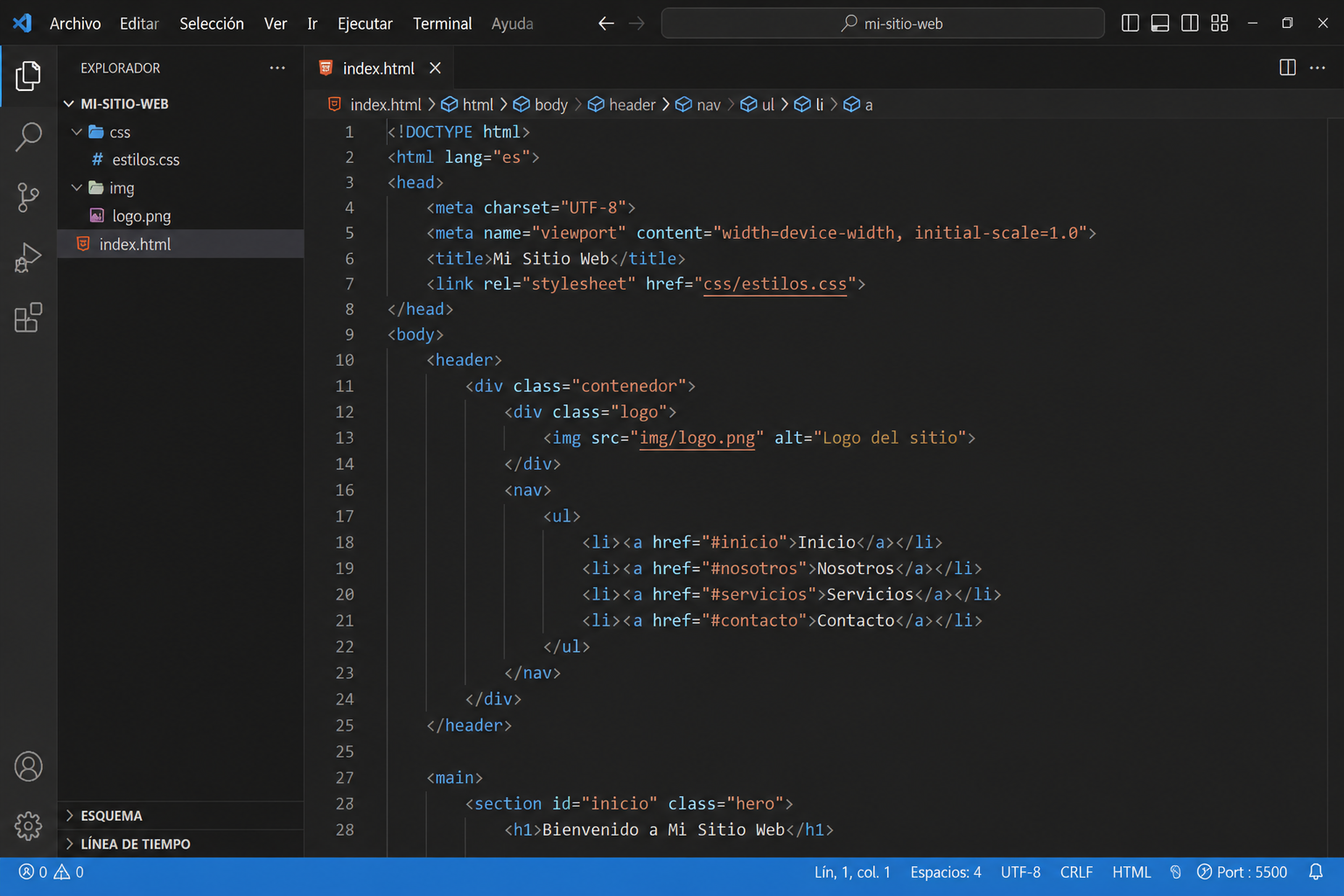The height and width of the screenshot is (896, 1344).
Task: Change indentation via Espacios: 4
Action: pyautogui.click(x=946, y=872)
